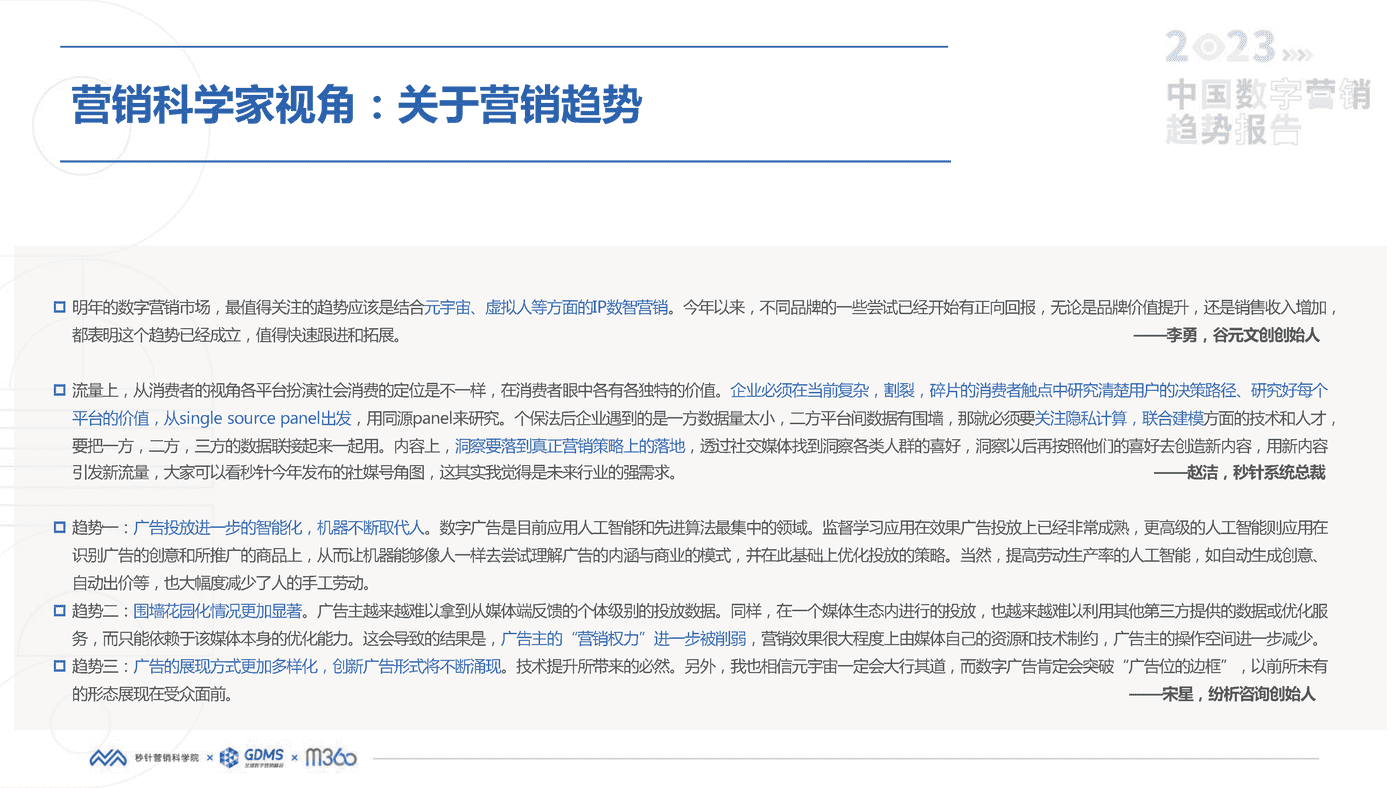Click blue phrase "从single source panel出发"

[257, 418]
